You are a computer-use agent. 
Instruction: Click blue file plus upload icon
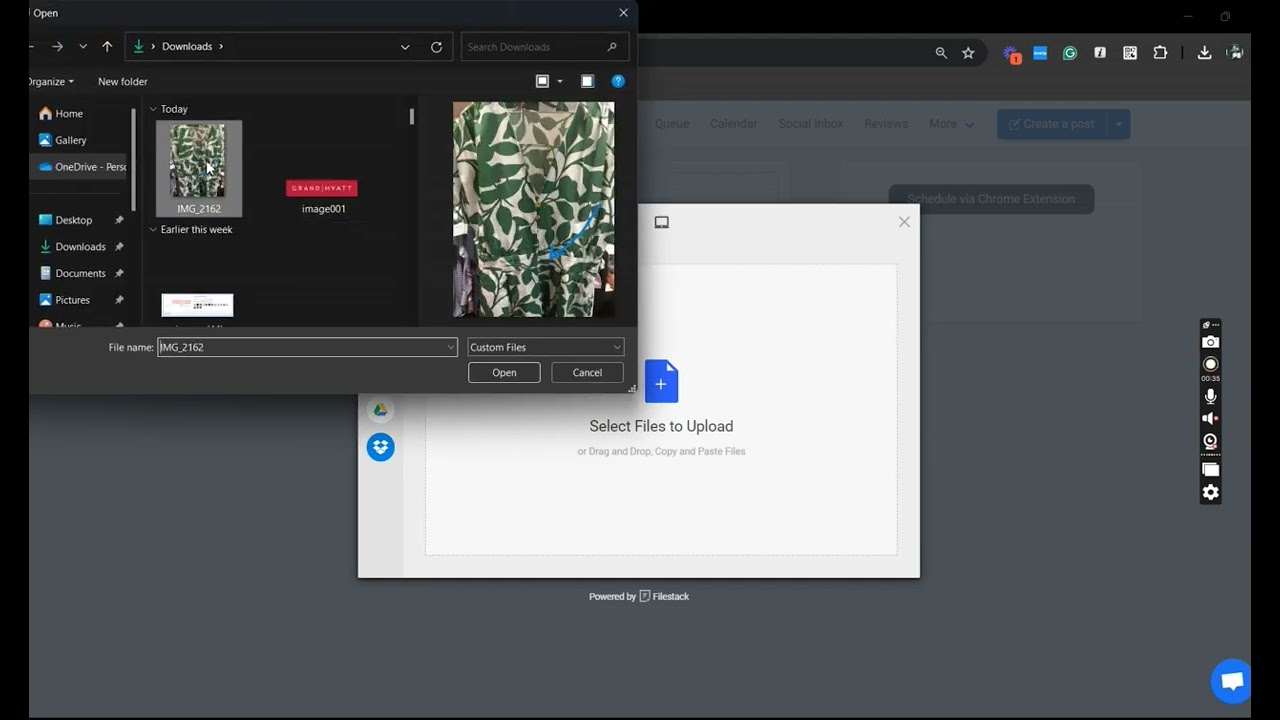pyautogui.click(x=661, y=381)
